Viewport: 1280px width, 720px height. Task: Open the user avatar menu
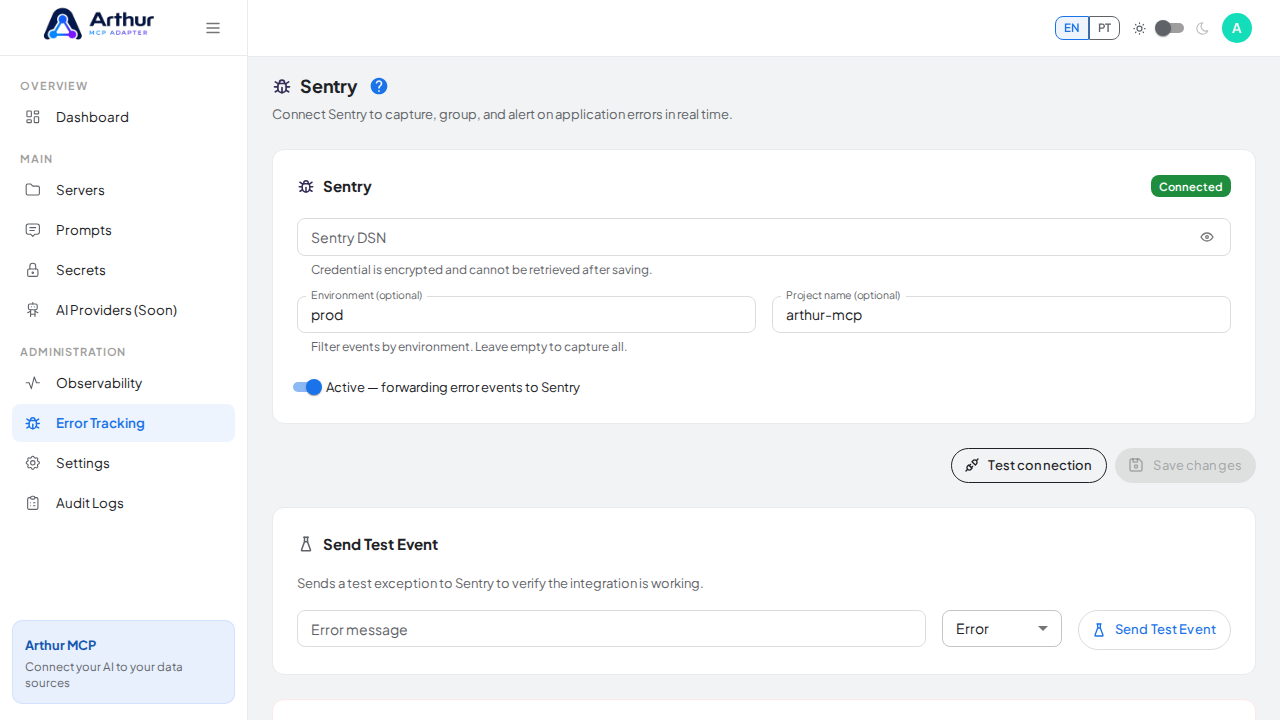(x=1237, y=28)
